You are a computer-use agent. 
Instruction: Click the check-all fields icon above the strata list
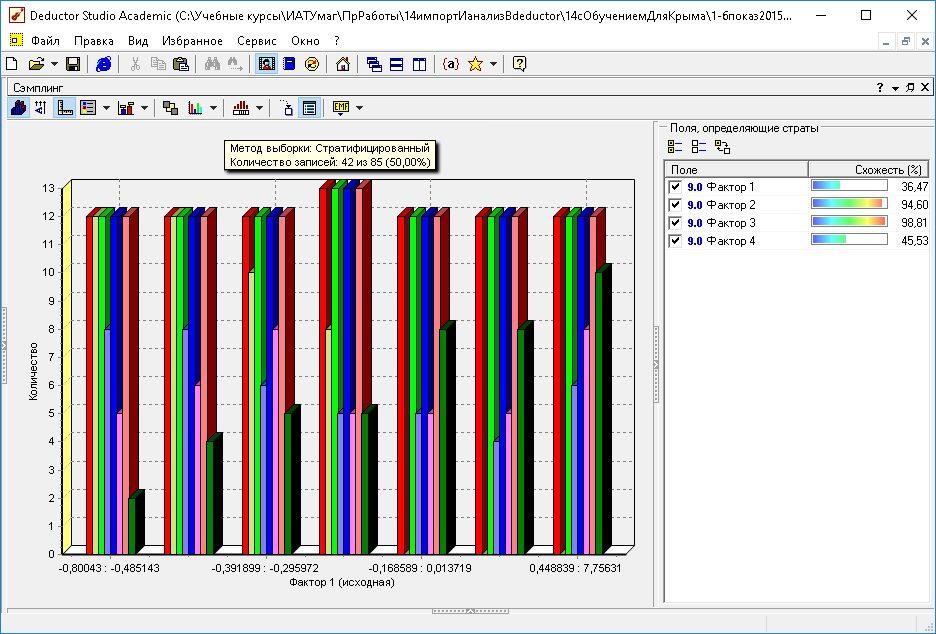[x=675, y=147]
